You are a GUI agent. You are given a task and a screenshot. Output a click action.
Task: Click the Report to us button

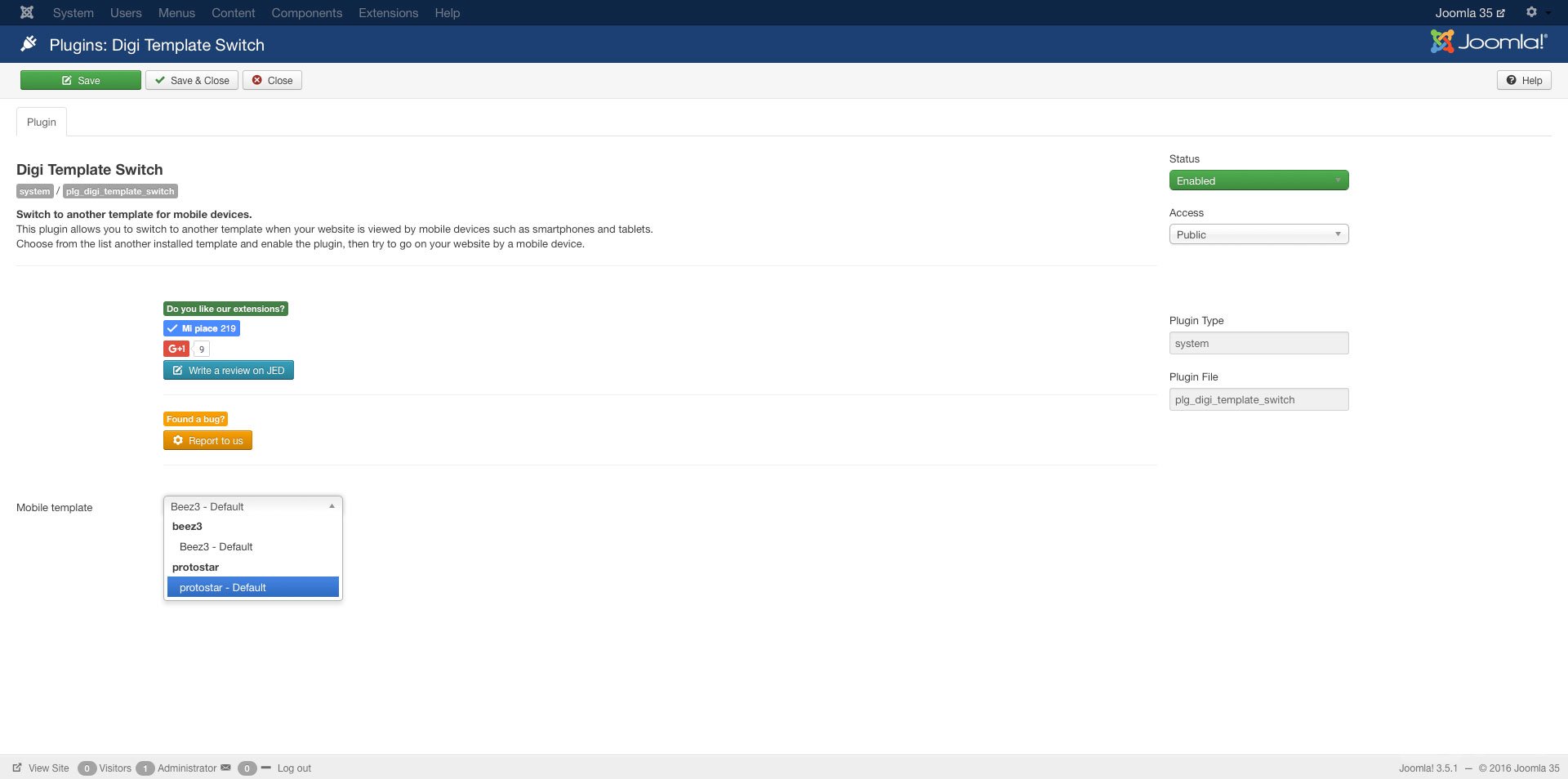[x=207, y=441]
